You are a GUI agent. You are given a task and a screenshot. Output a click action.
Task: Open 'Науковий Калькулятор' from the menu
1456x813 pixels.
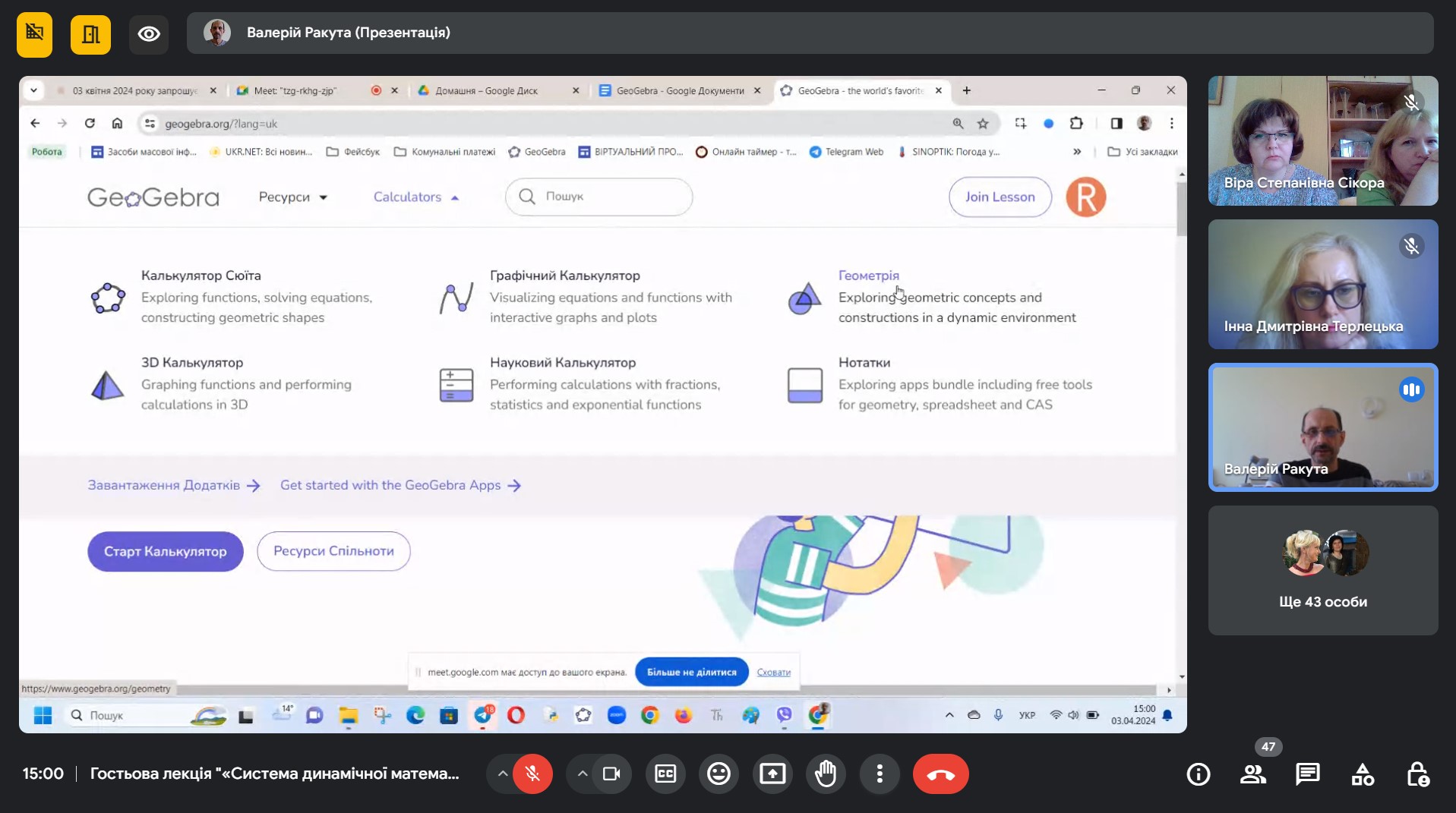563,363
